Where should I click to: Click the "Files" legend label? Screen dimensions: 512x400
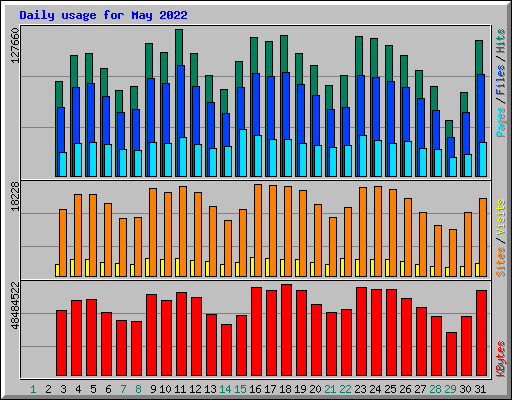[x=500, y=80]
